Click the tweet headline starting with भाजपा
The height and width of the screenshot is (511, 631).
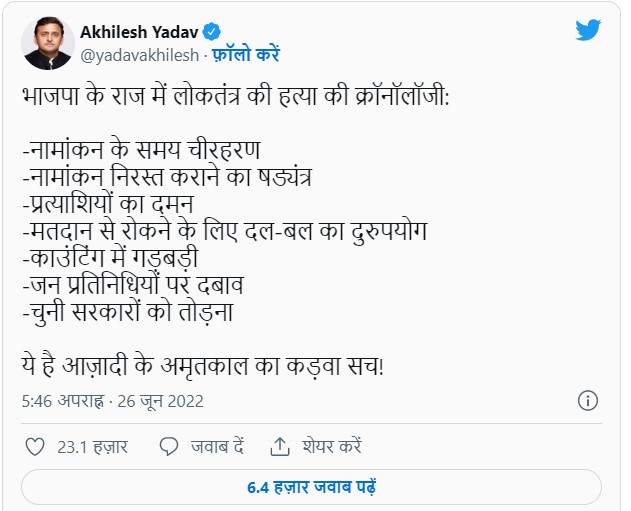(x=235, y=97)
